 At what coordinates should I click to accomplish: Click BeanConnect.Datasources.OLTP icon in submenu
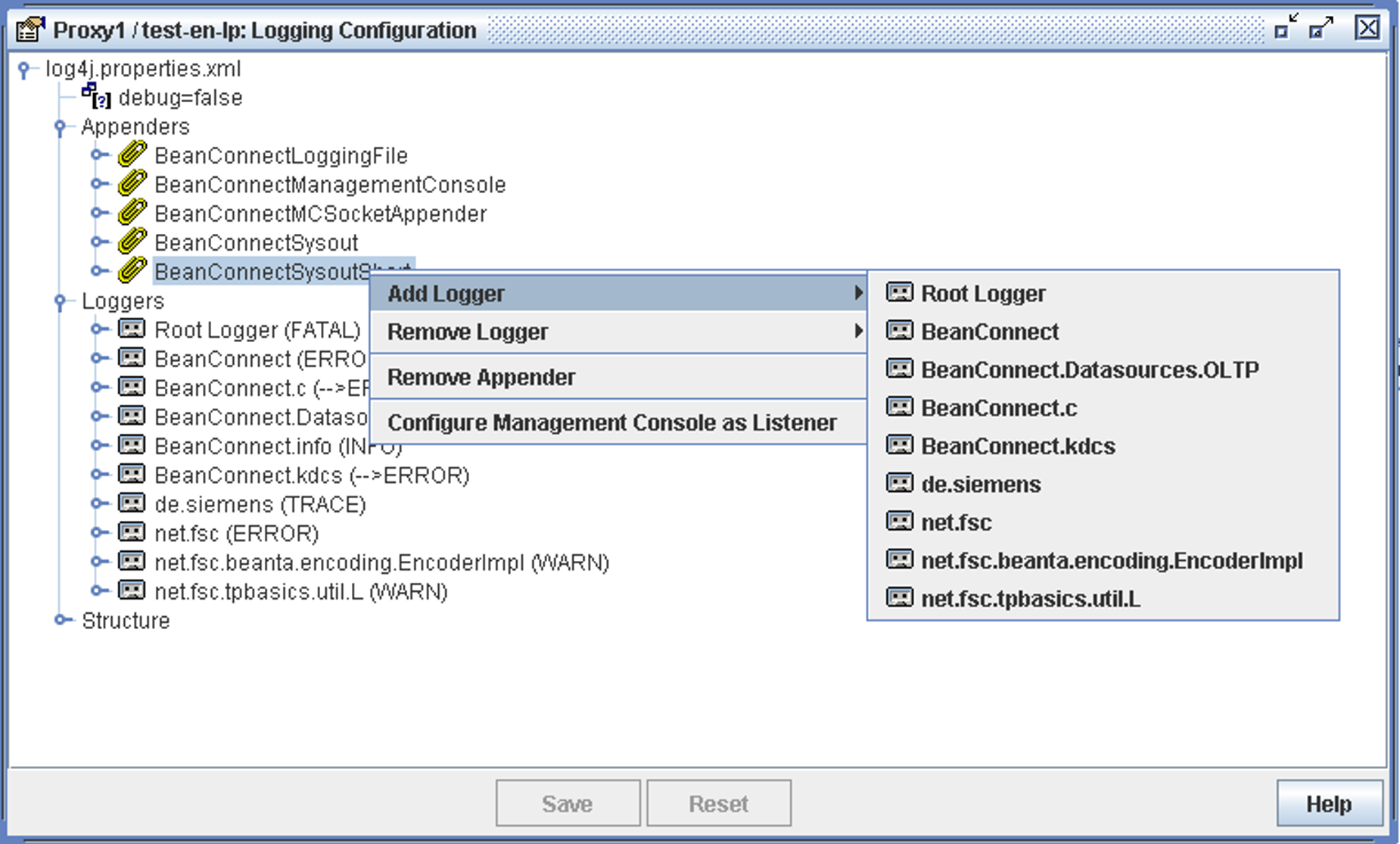900,369
